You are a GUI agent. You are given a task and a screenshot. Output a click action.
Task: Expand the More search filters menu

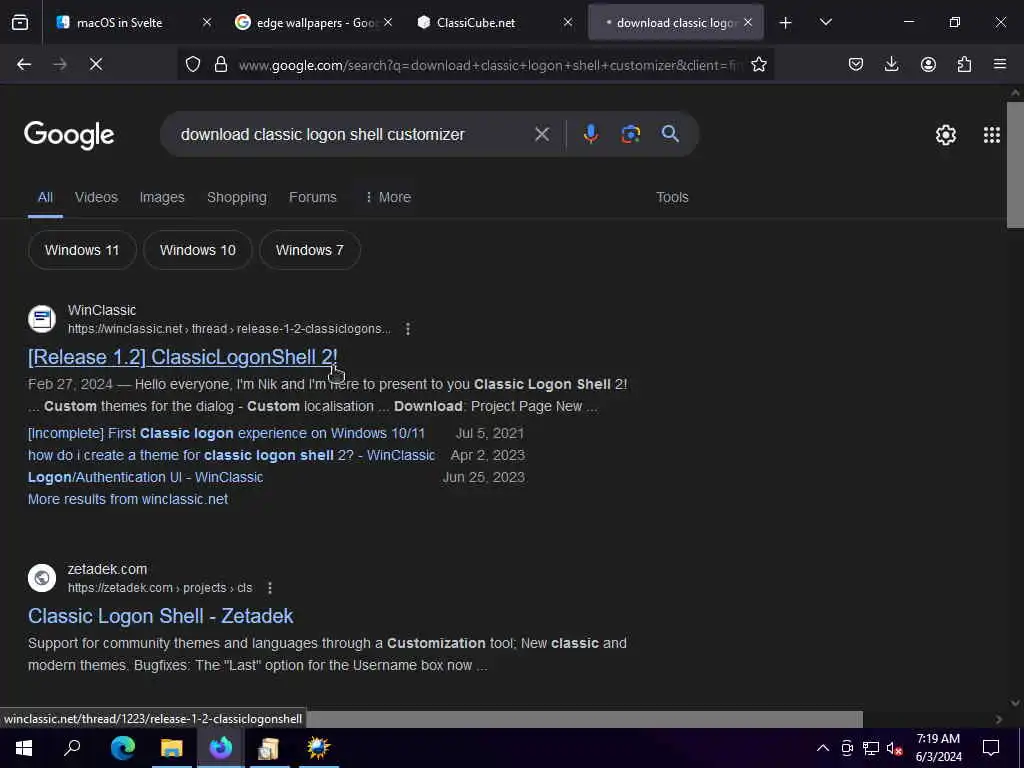point(388,197)
